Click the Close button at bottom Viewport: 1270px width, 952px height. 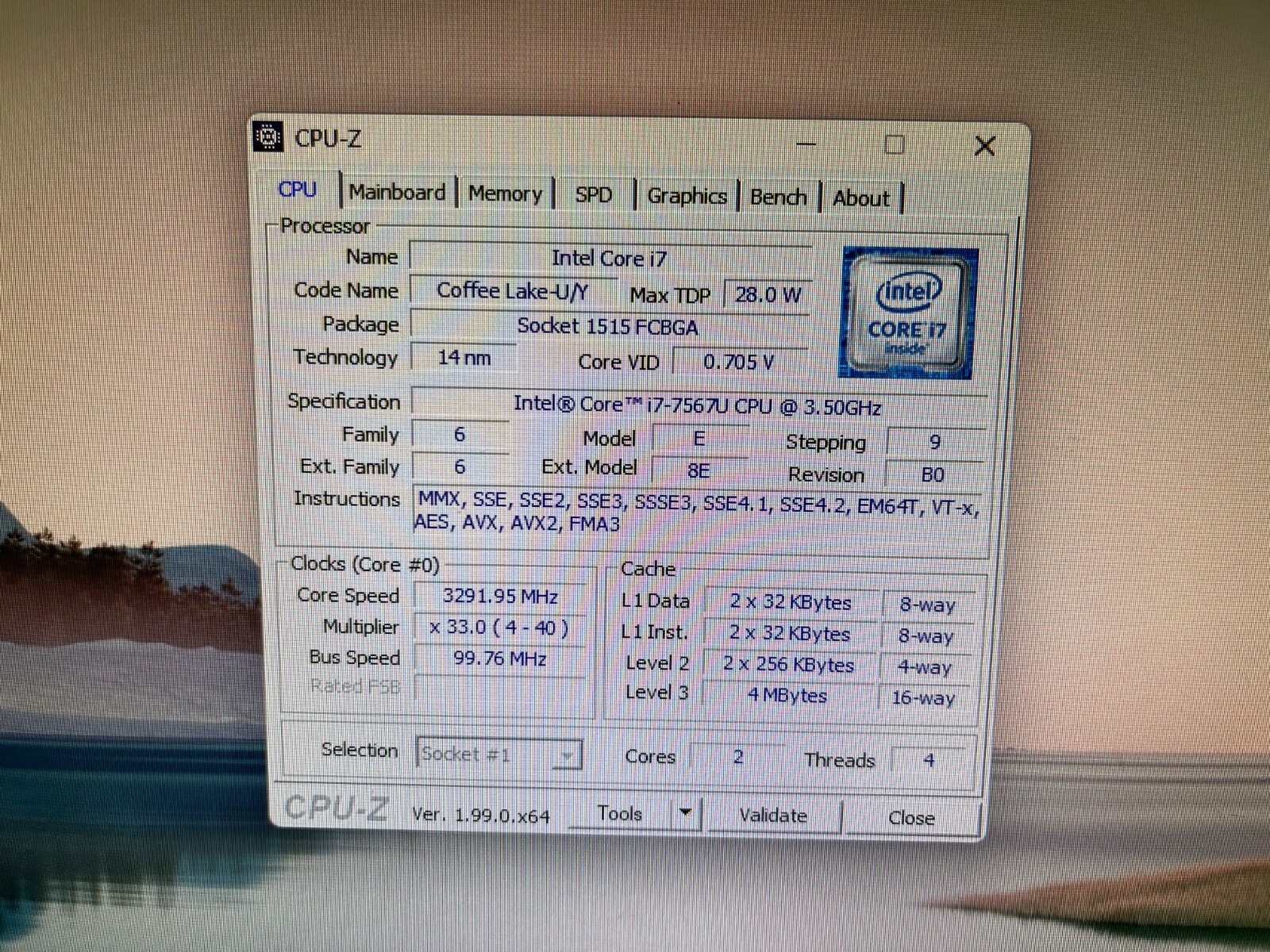pos(911,818)
